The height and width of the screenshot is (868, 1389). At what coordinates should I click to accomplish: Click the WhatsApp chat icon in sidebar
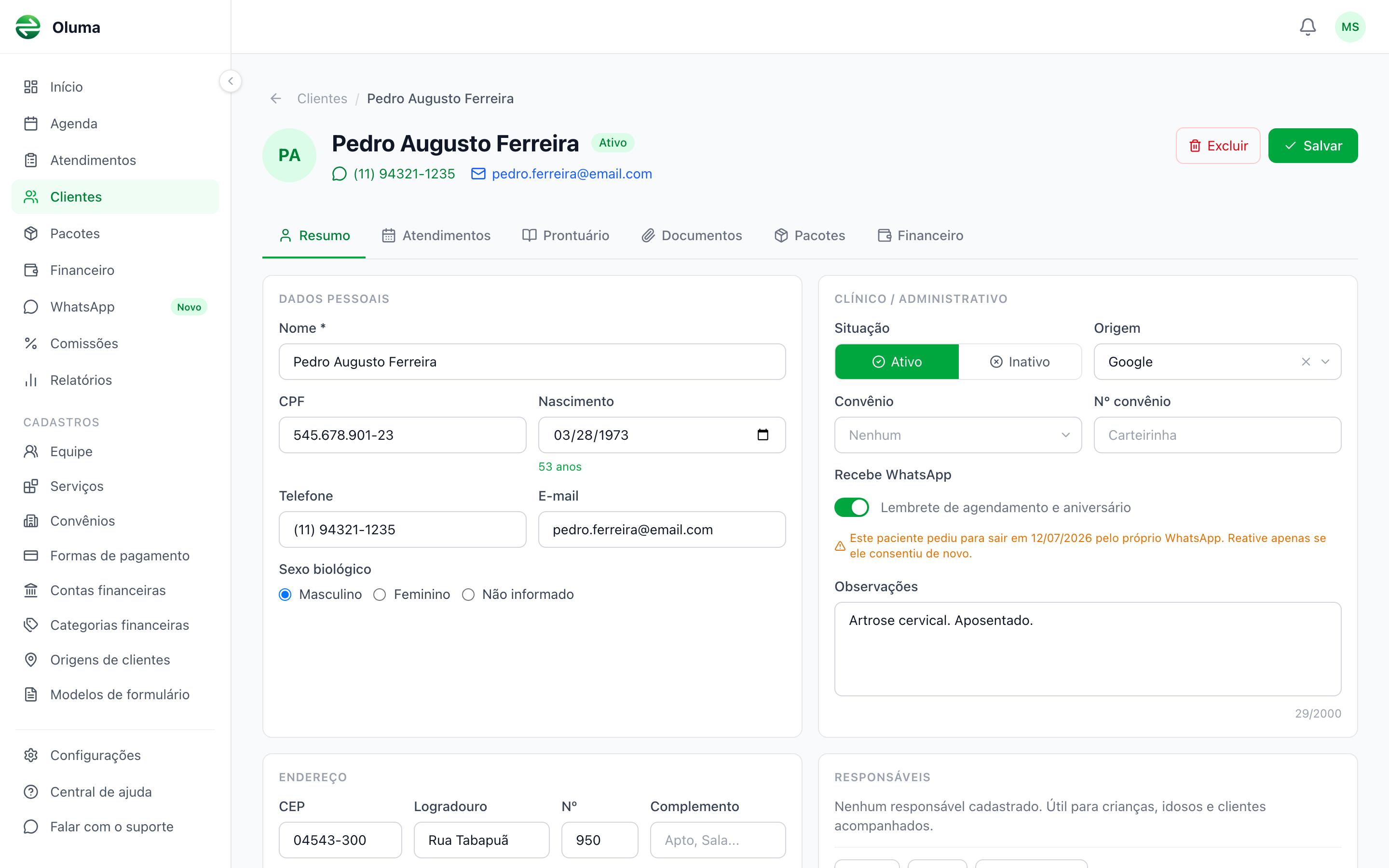[x=31, y=307]
